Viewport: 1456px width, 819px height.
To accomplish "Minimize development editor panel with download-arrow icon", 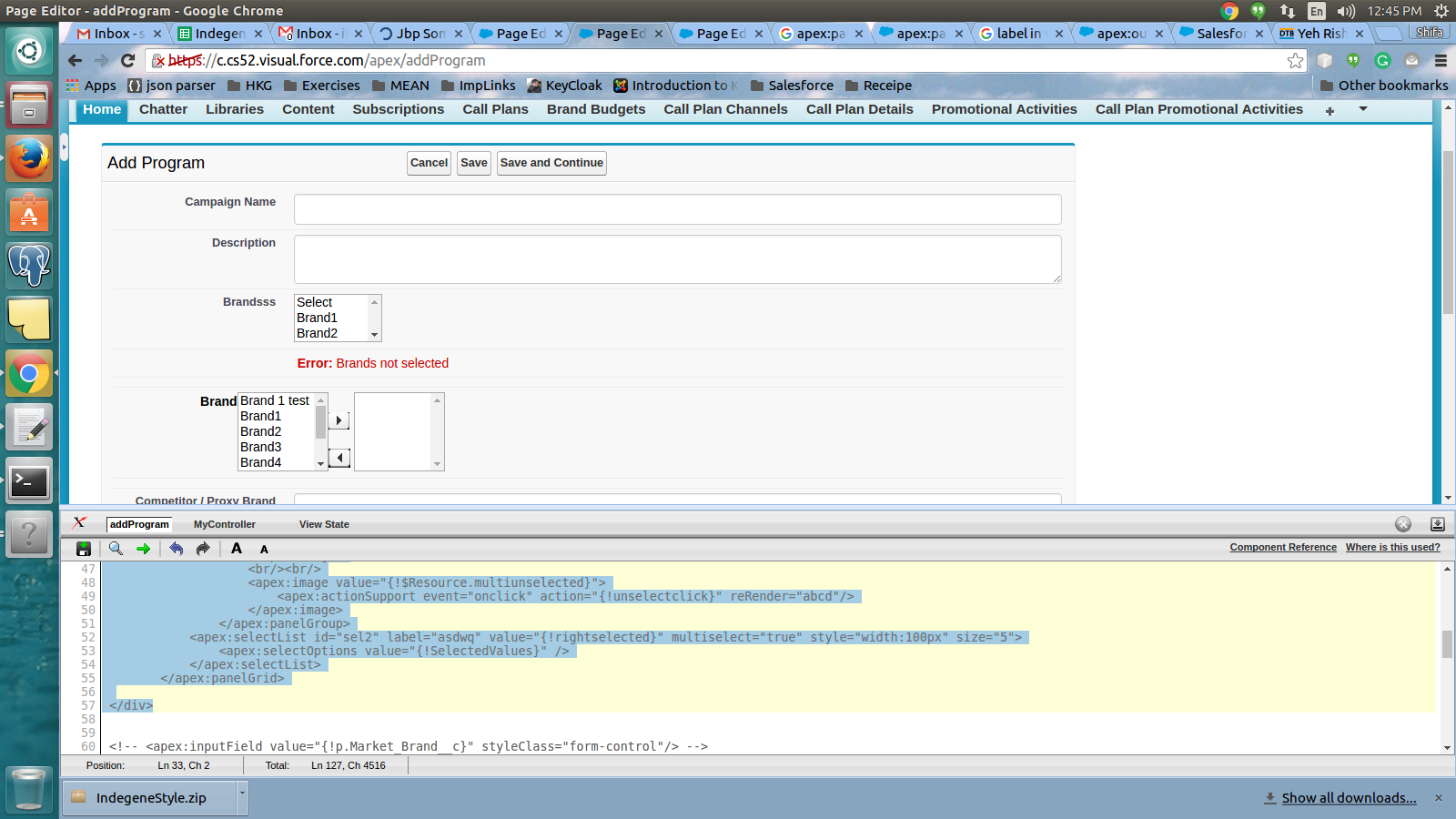I will click(1437, 524).
